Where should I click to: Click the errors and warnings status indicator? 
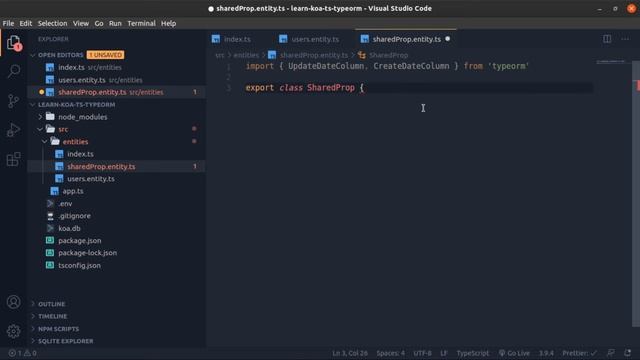tap(22, 353)
